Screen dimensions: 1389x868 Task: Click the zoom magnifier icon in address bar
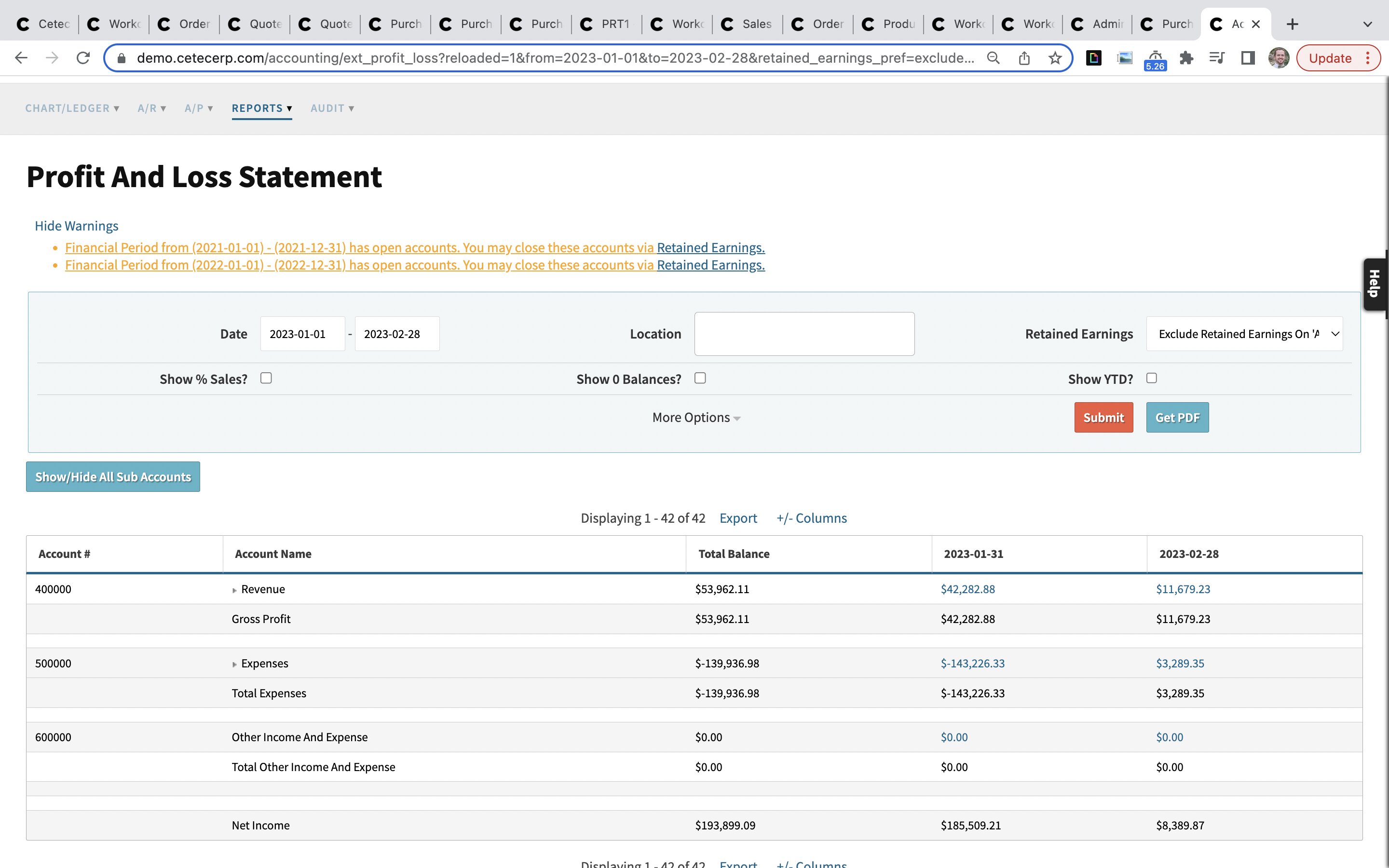pos(993,58)
